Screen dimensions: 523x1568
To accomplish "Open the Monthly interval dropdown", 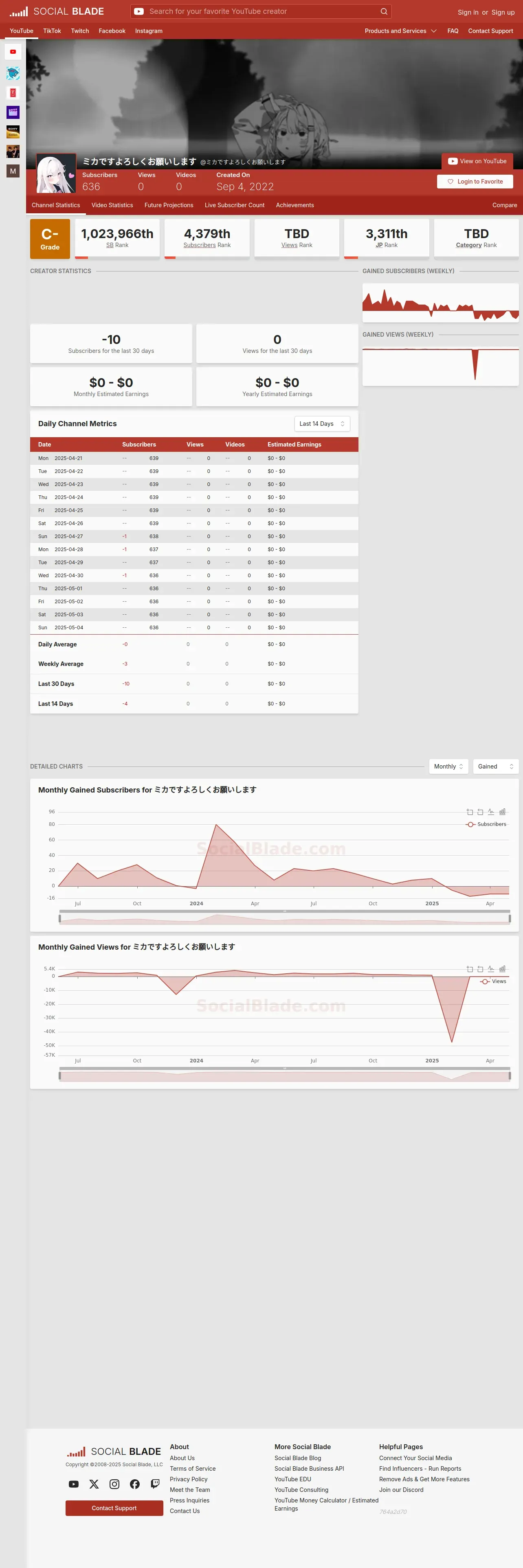I will [449, 766].
